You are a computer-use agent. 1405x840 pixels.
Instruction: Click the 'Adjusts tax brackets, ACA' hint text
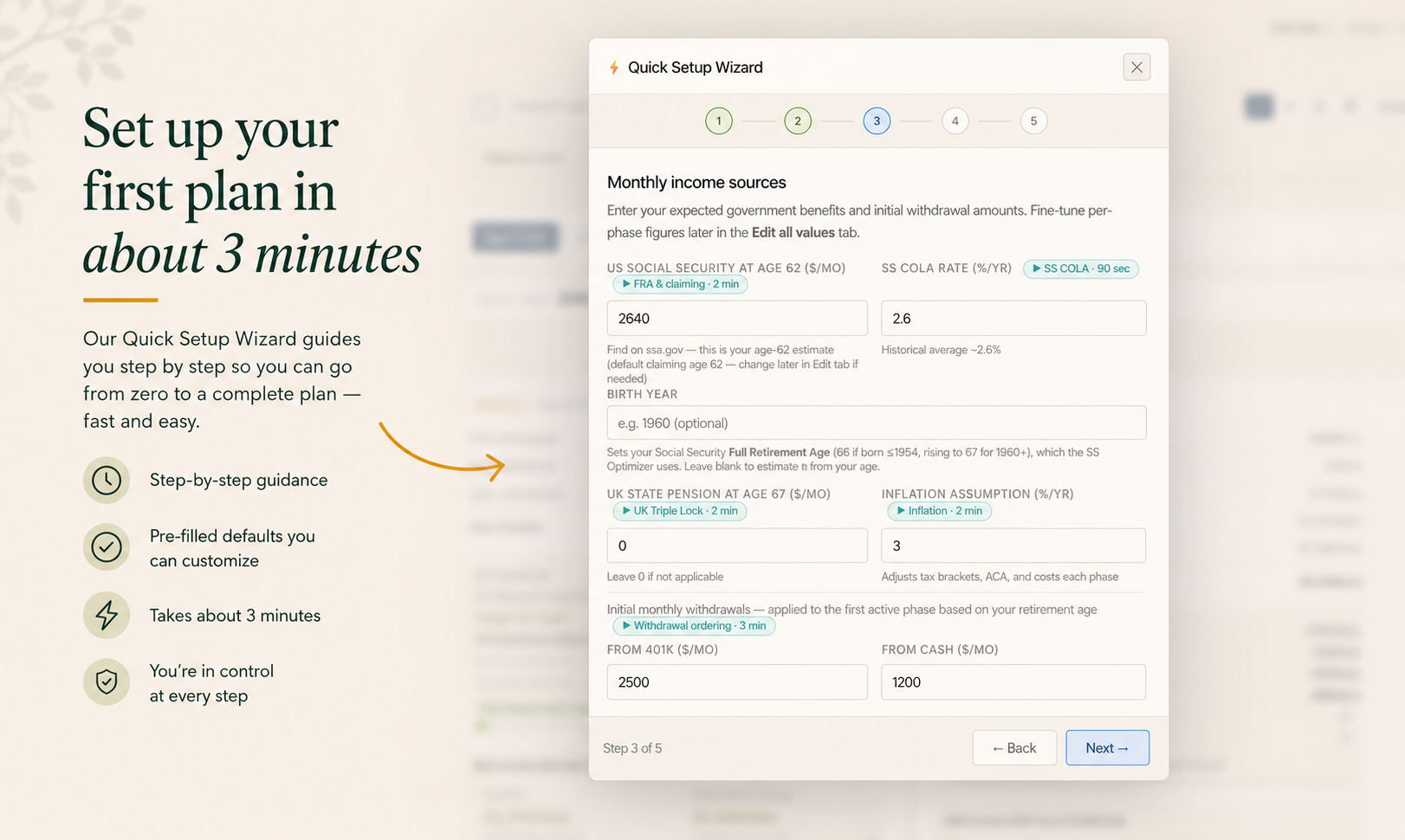(x=1000, y=577)
